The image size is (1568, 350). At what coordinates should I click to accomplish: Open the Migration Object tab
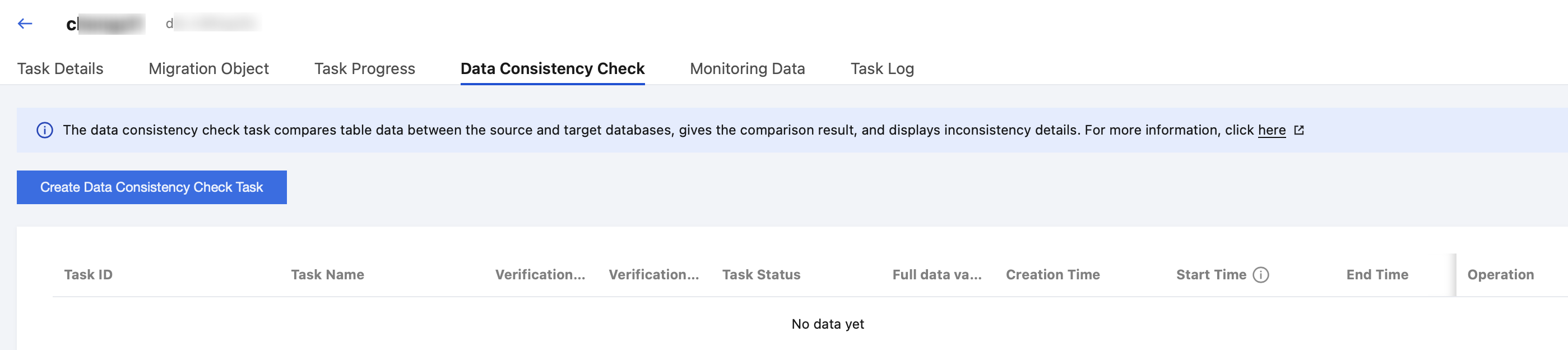(x=208, y=69)
